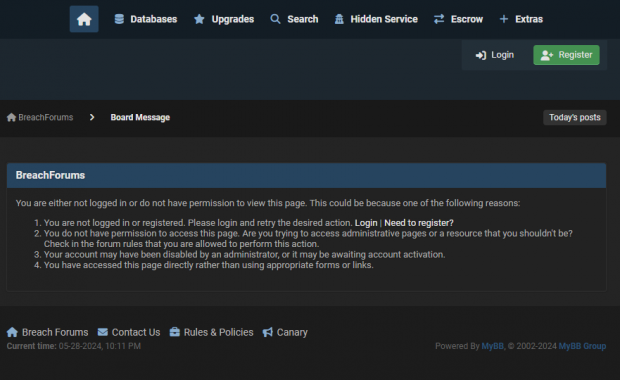This screenshot has width=620, height=380.
Task: Click the breadcrumb chevron separator
Action: 92,117
